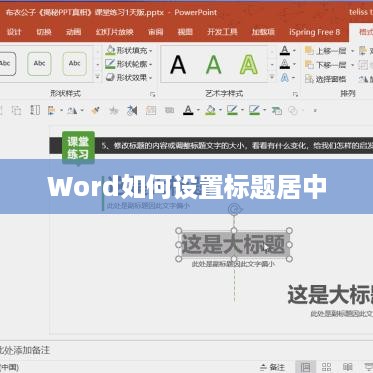The height and width of the screenshot is (373, 373).
Task: Go to the 幻灯片放映 tab
Action: (115, 32)
